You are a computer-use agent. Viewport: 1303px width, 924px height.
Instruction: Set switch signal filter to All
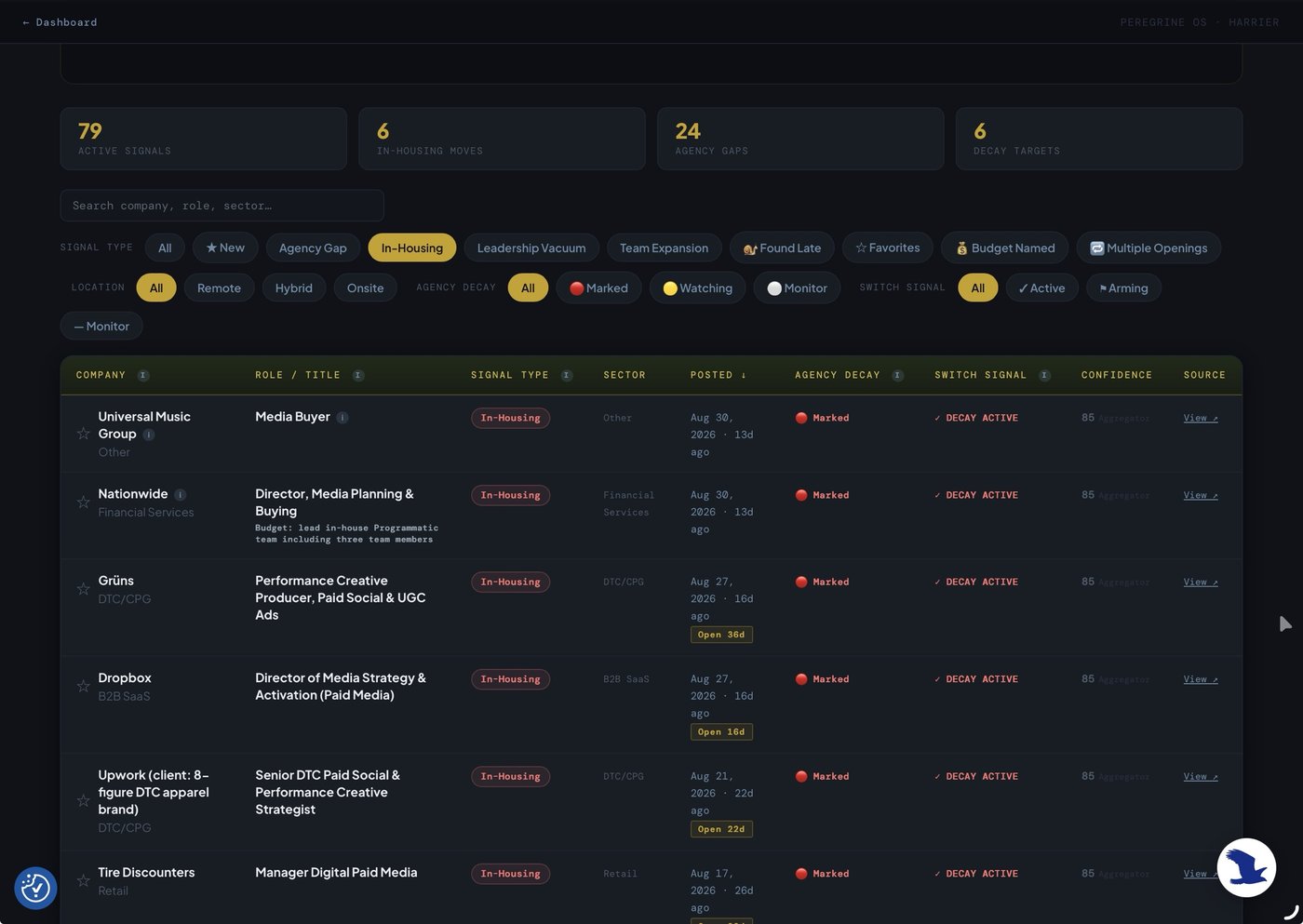click(978, 288)
